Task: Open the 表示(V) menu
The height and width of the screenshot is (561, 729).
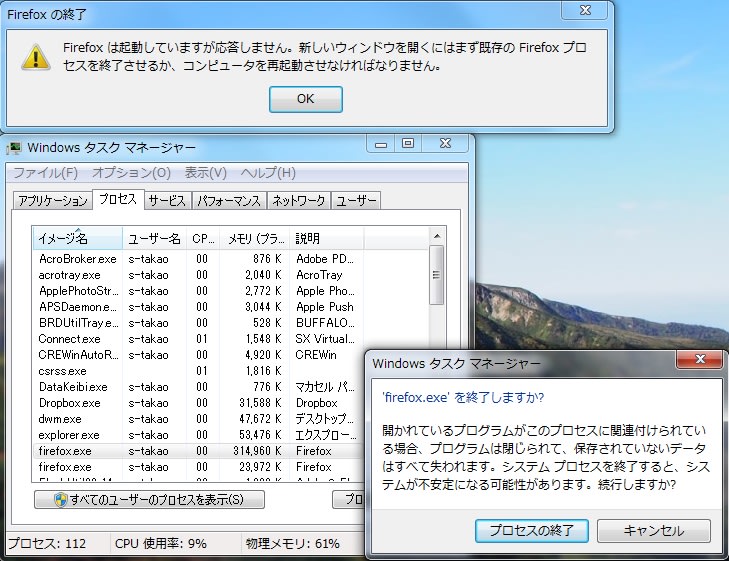Action: (x=205, y=173)
